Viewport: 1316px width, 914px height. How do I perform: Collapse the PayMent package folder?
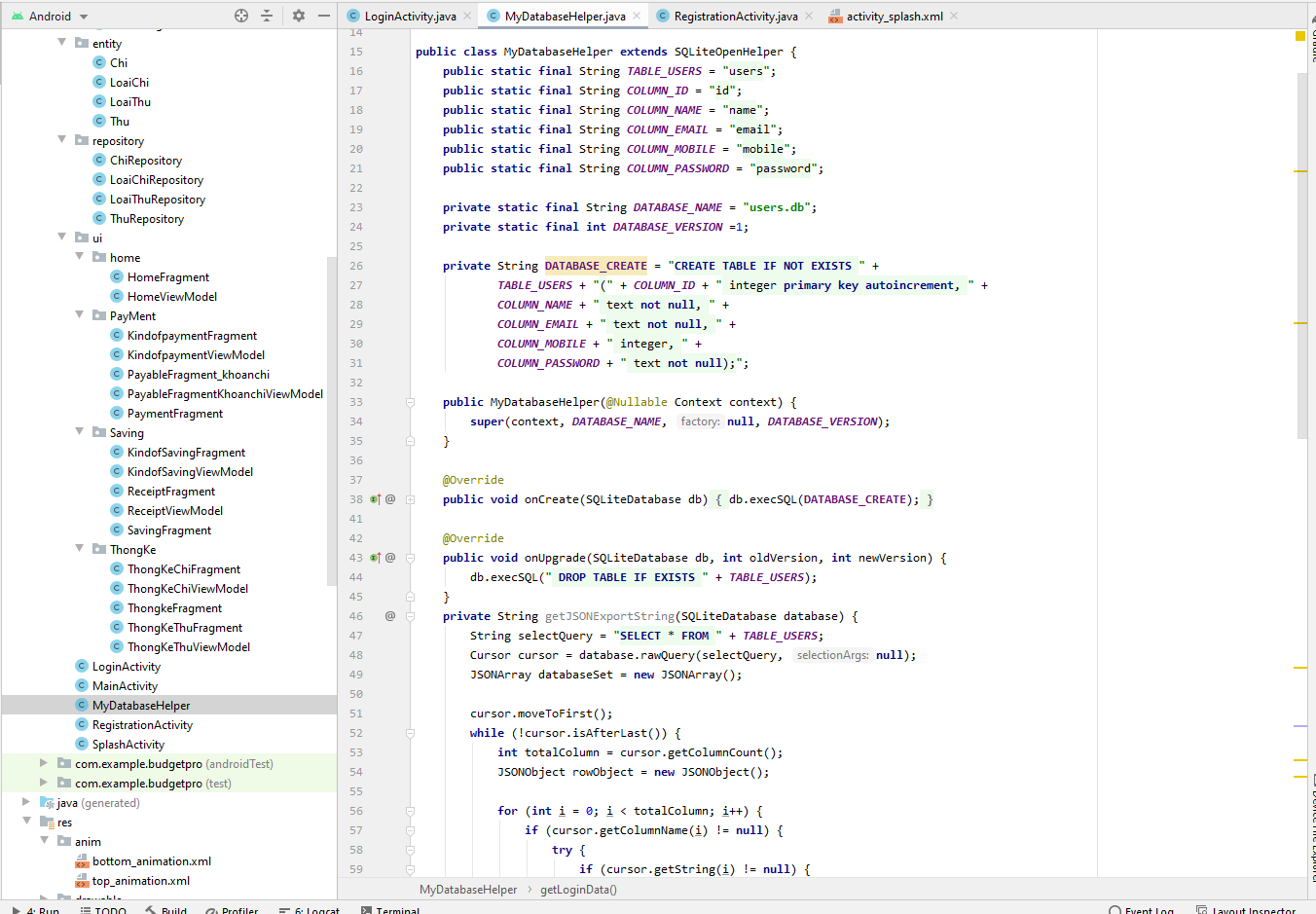pos(80,314)
